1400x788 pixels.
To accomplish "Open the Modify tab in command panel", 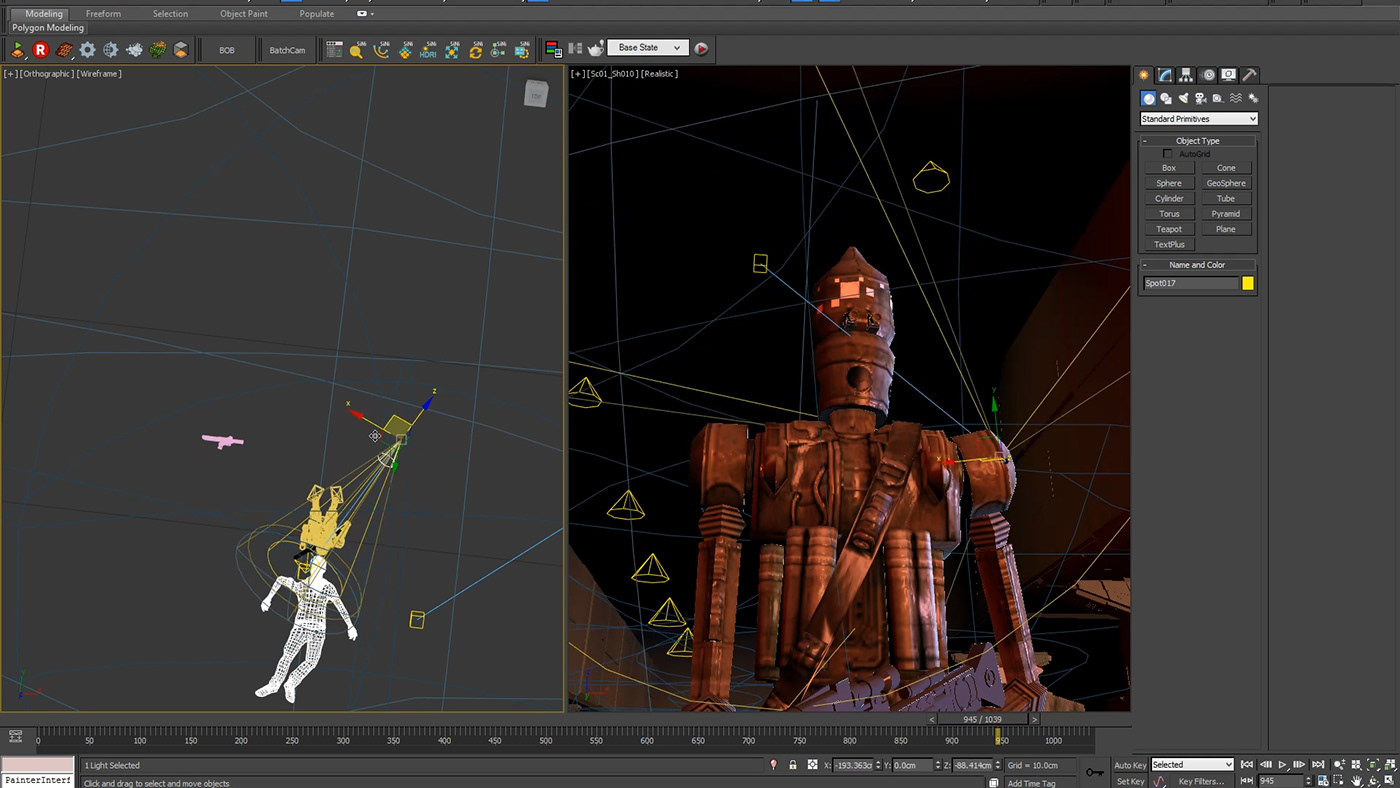I will coord(1165,75).
